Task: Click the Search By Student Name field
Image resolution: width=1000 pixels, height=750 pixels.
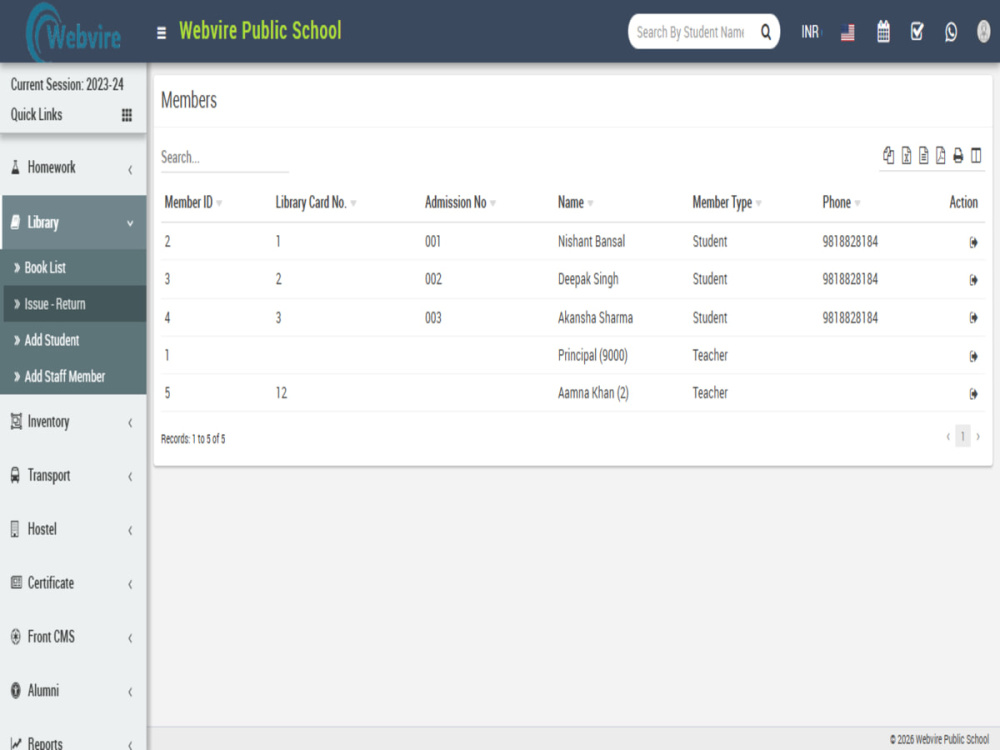Action: click(x=691, y=32)
